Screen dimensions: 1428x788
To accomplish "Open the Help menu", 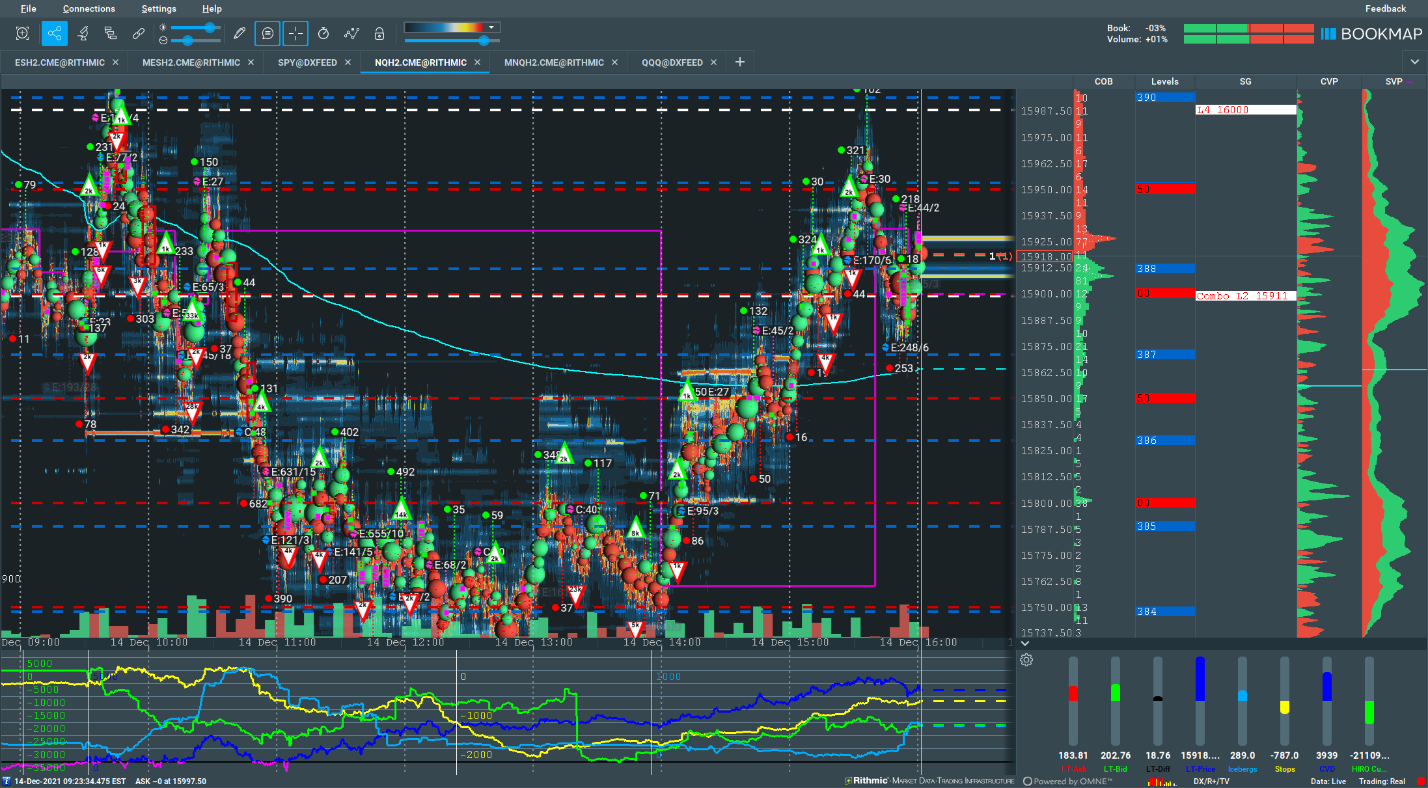I will pyautogui.click(x=212, y=8).
